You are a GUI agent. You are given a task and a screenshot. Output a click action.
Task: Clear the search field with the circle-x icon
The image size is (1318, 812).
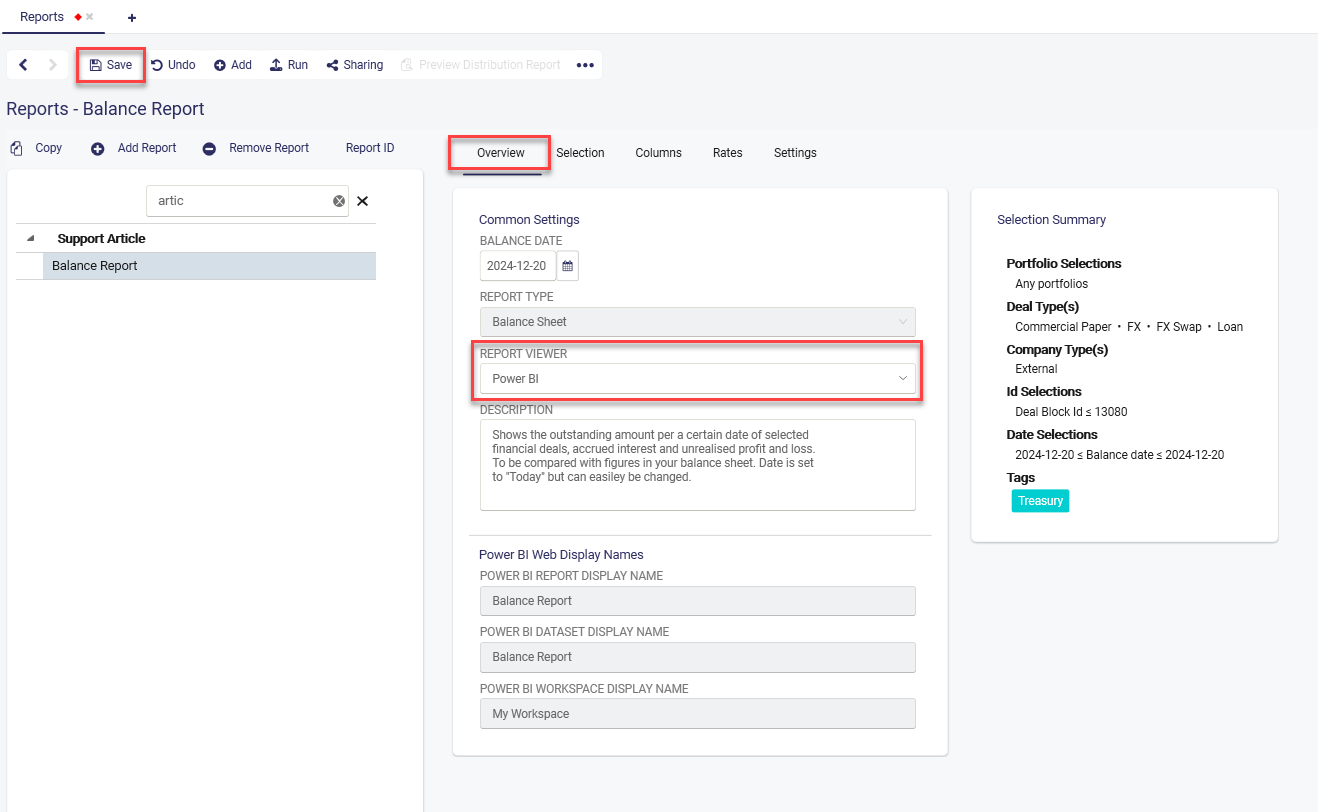tap(339, 201)
